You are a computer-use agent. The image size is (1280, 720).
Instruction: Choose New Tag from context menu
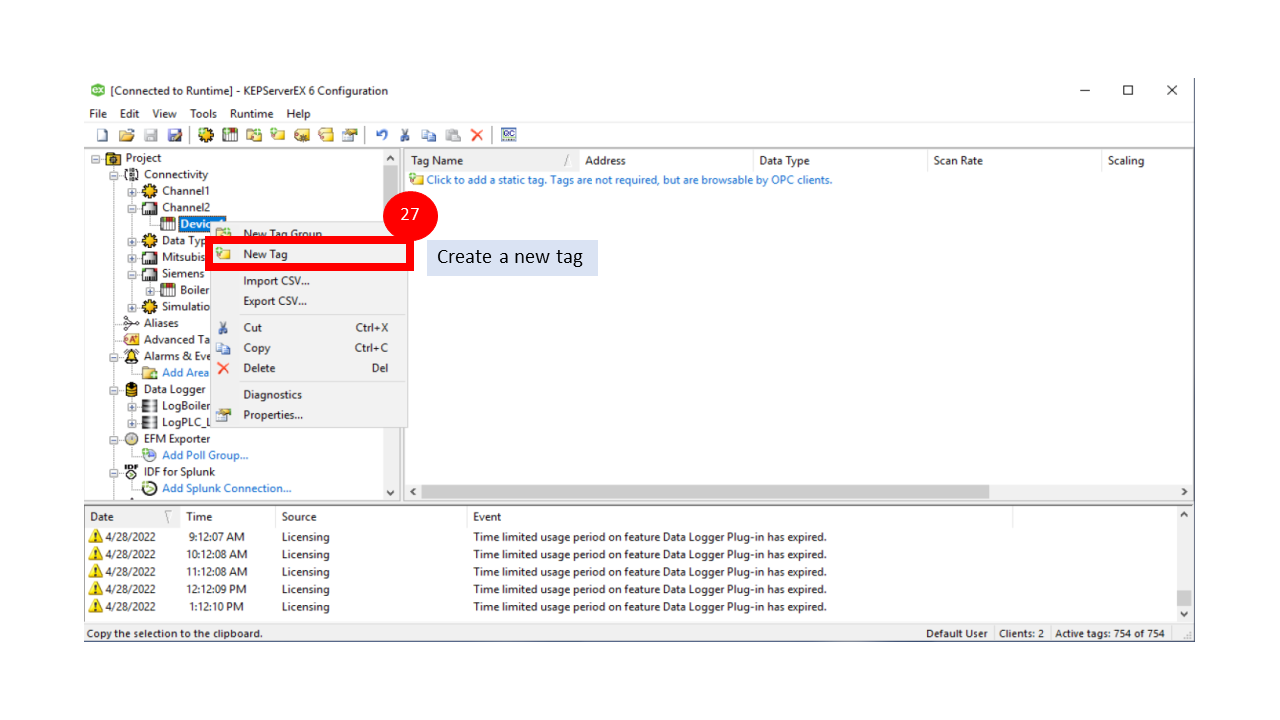[309, 254]
